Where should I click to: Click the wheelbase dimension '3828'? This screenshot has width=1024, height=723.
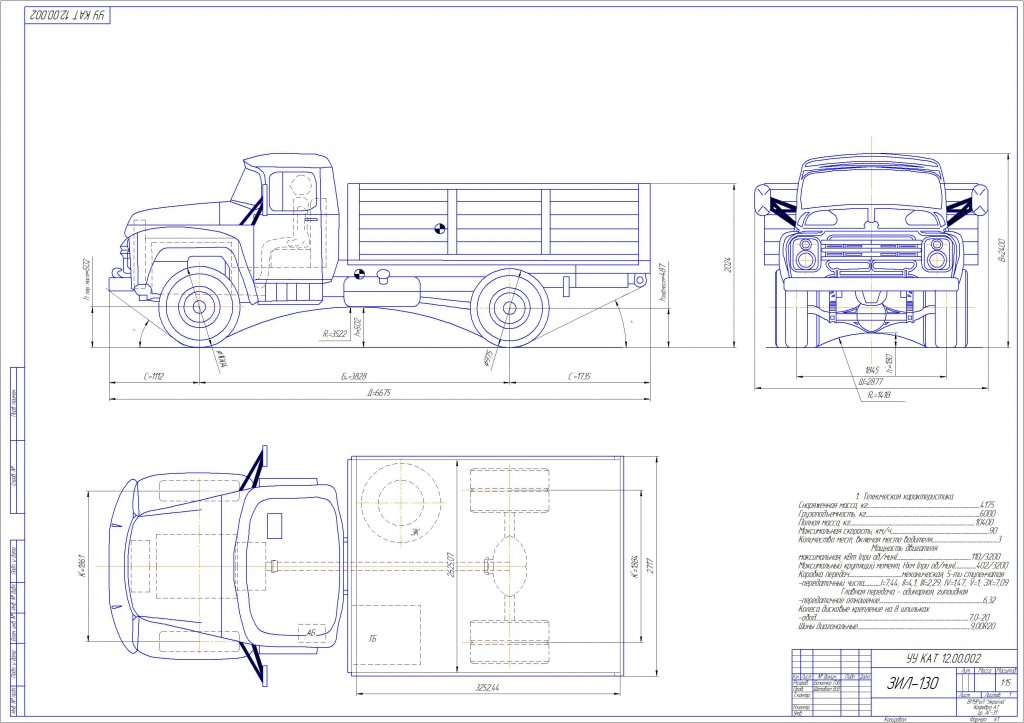354,376
